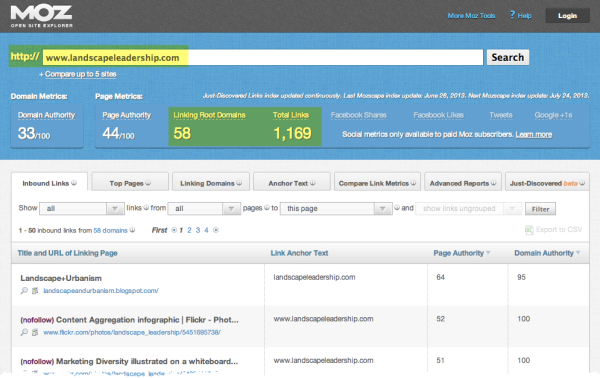Viewport: 600px width, 378px height.
Task: Open the from 'all' pages dropdown
Action: point(204,209)
